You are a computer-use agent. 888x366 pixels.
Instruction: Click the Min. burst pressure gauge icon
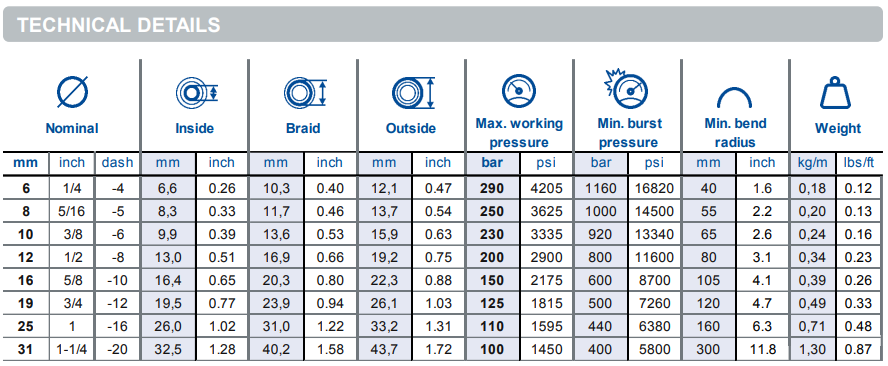click(626, 88)
